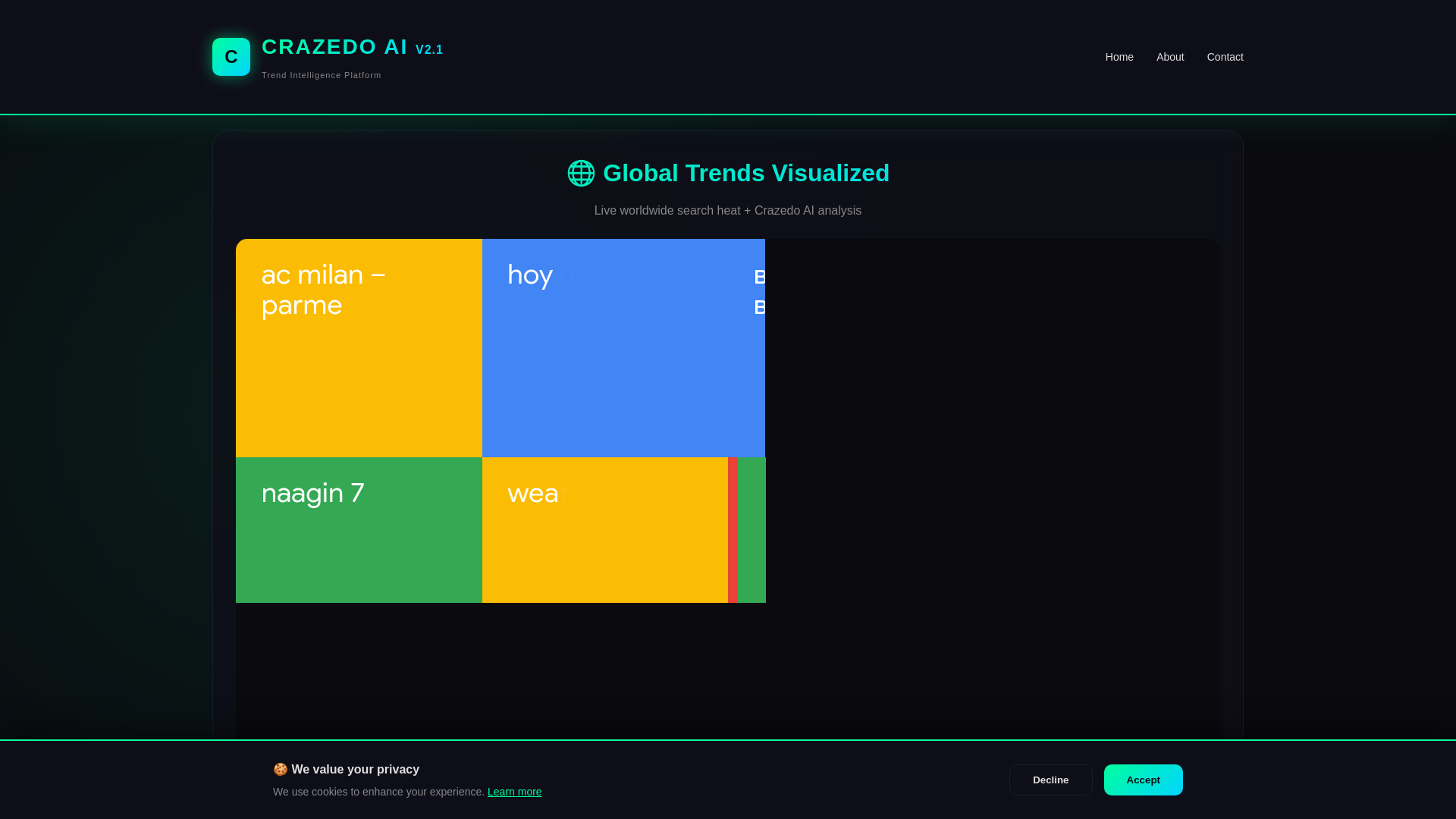Click the Crazedo 'C' logo icon
Image resolution: width=1456 pixels, height=819 pixels.
click(x=231, y=57)
